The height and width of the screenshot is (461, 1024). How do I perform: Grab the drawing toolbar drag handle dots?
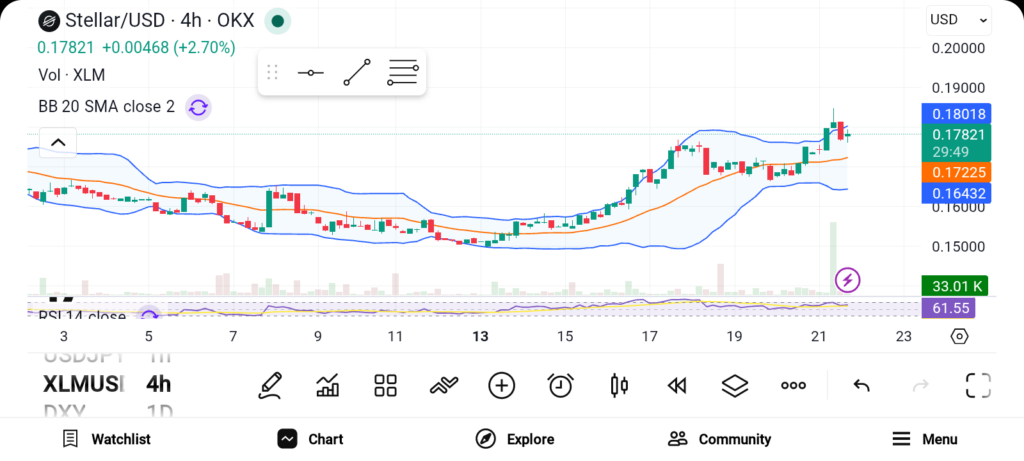pyautogui.click(x=272, y=72)
